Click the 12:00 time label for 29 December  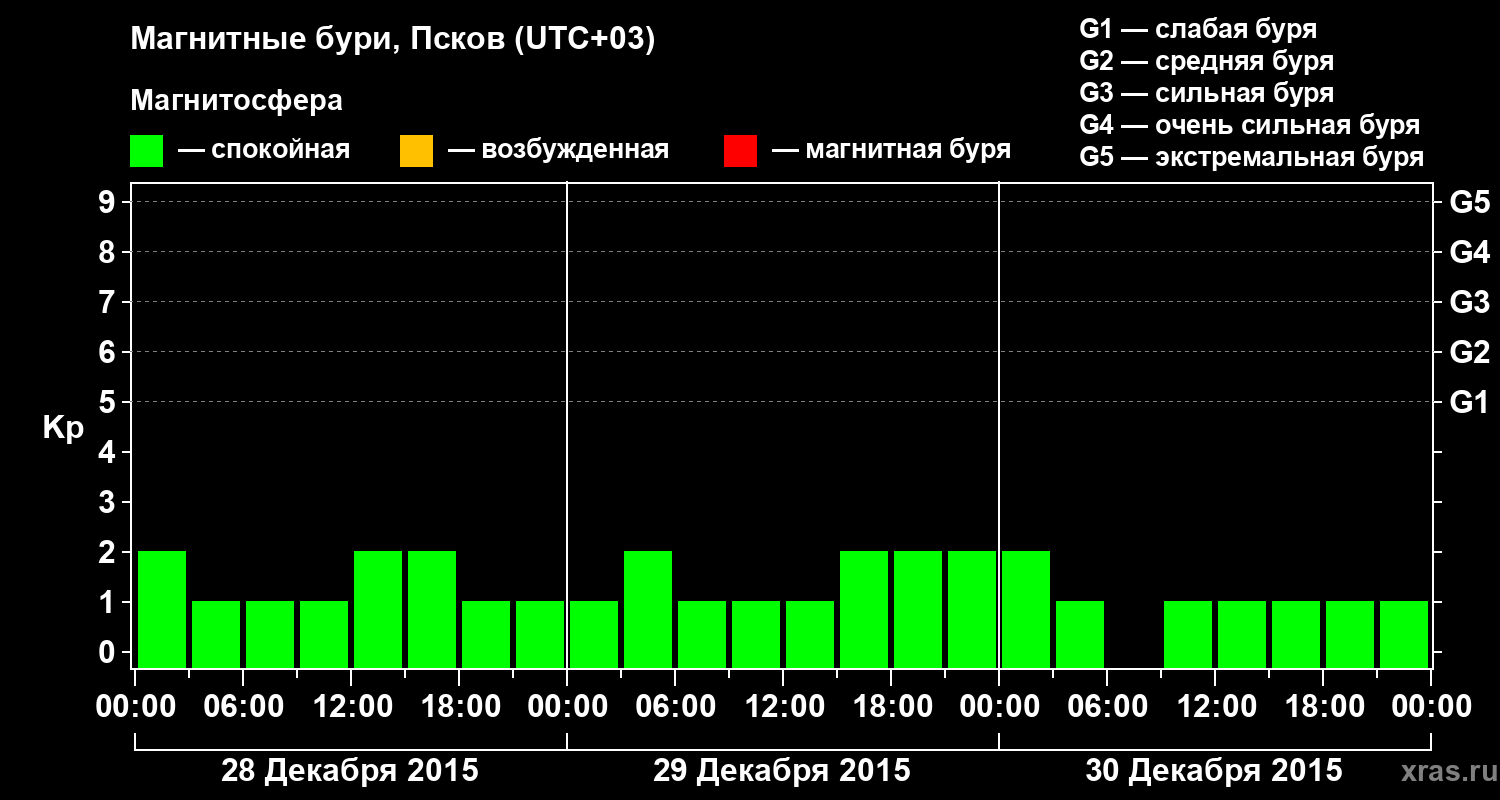pos(783,707)
